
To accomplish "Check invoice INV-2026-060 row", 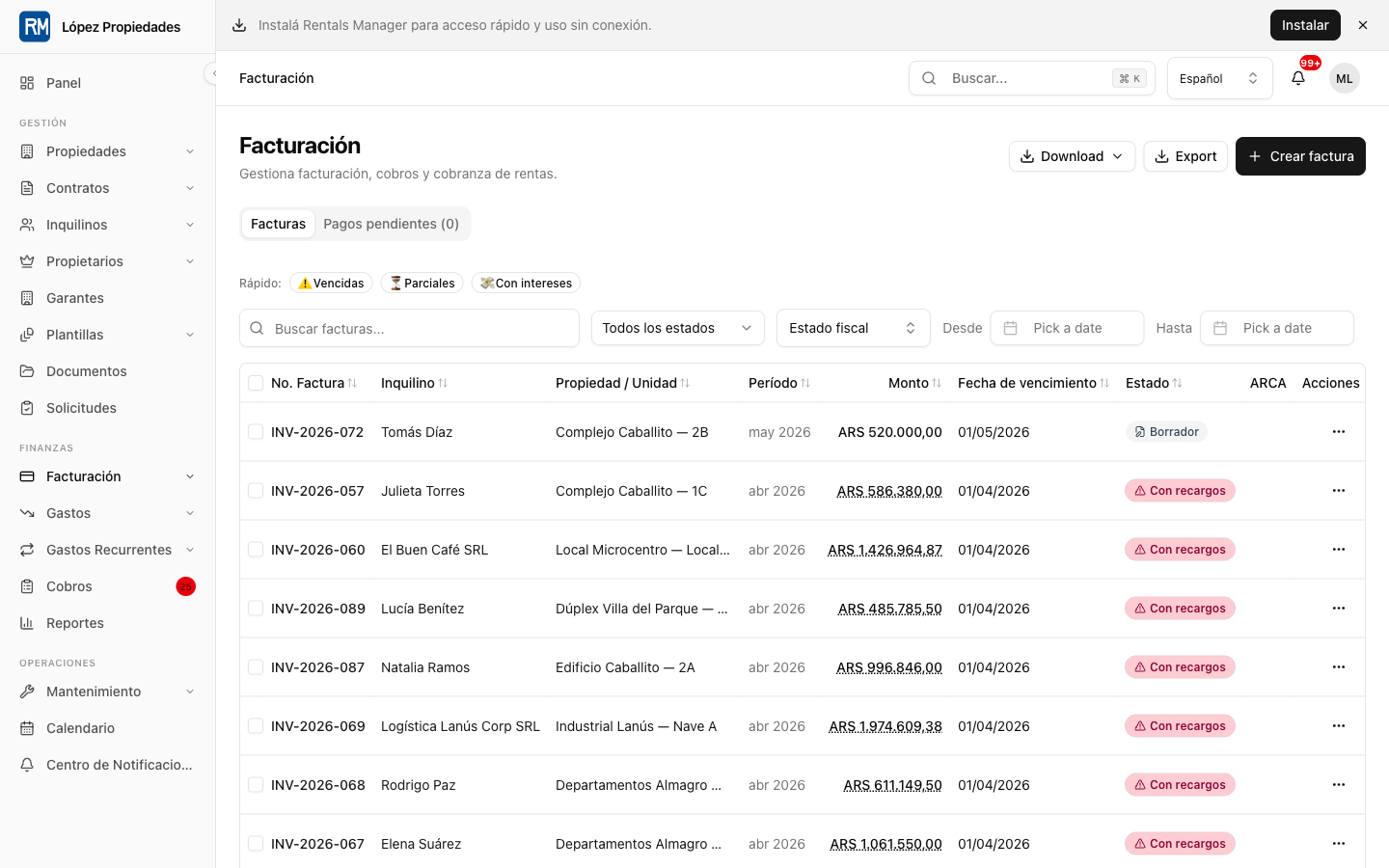I will 256,550.
